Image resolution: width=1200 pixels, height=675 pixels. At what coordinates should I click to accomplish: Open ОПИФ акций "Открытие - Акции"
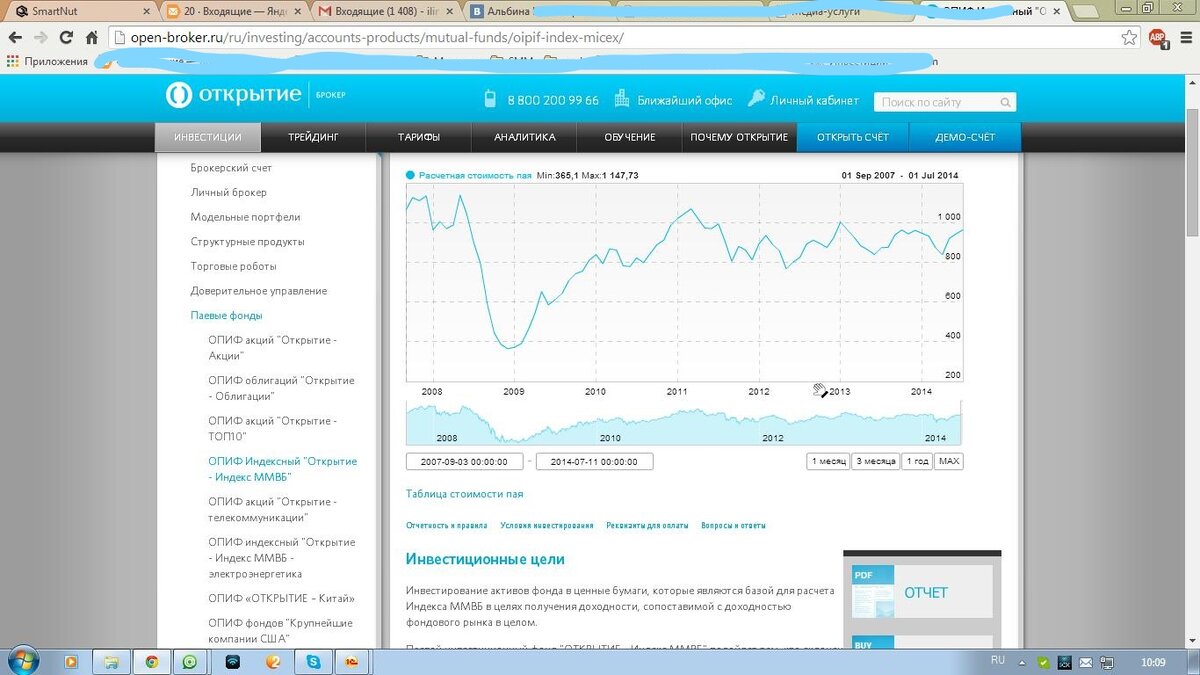pos(272,348)
